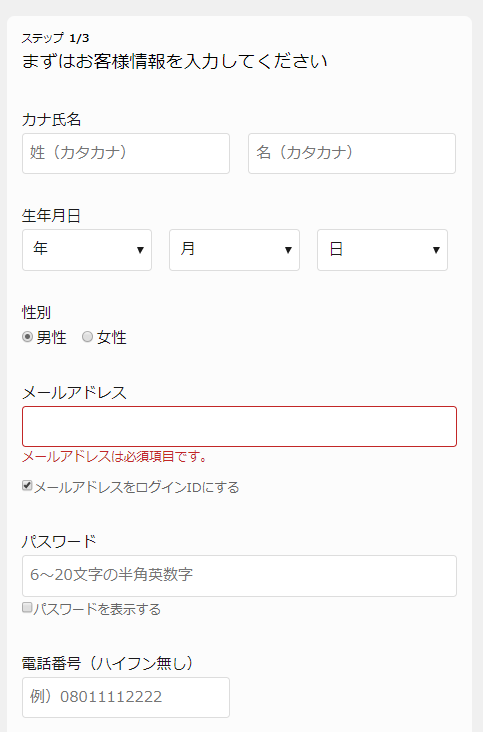Click the 生年月日 field label
Image resolution: width=483 pixels, height=732 pixels.
click(x=51, y=216)
